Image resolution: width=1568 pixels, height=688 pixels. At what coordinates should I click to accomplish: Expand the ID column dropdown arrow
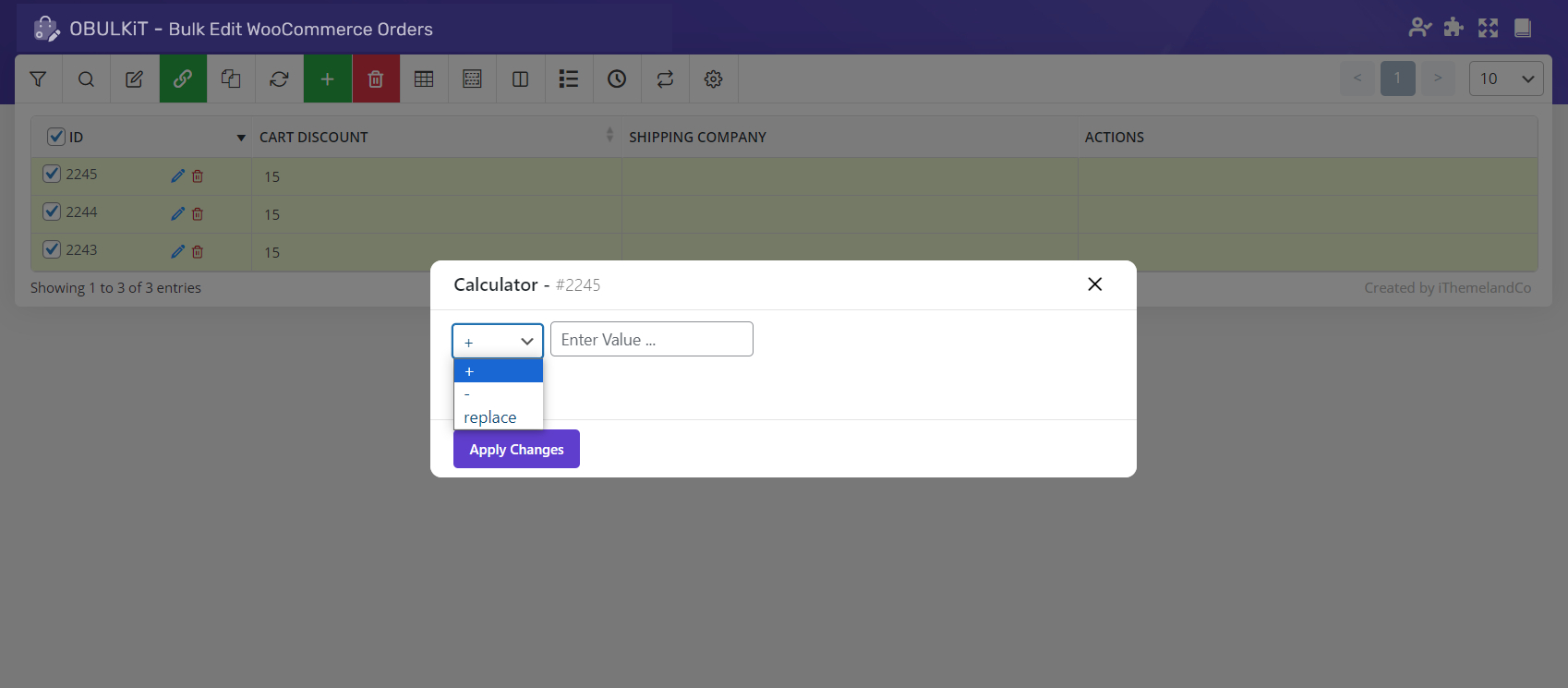click(x=241, y=138)
